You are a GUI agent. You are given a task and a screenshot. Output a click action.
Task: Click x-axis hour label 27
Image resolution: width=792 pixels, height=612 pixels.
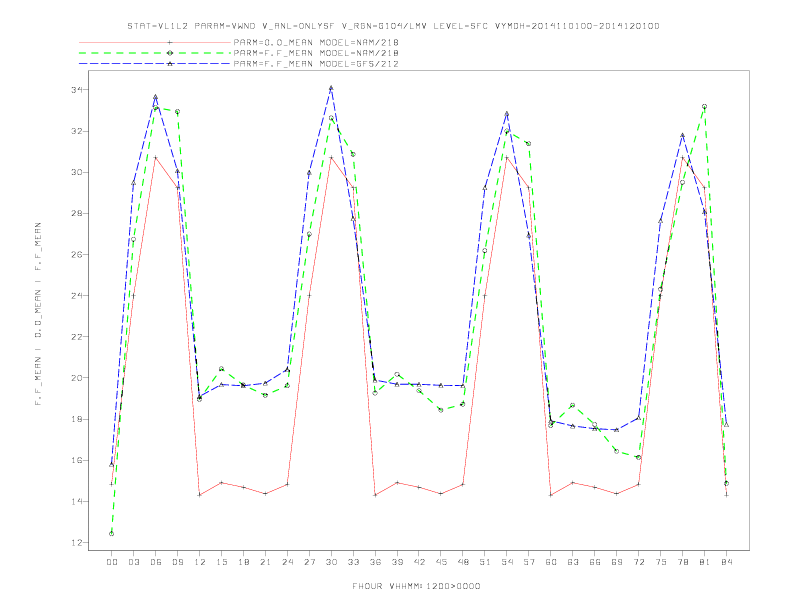pyautogui.click(x=309, y=562)
